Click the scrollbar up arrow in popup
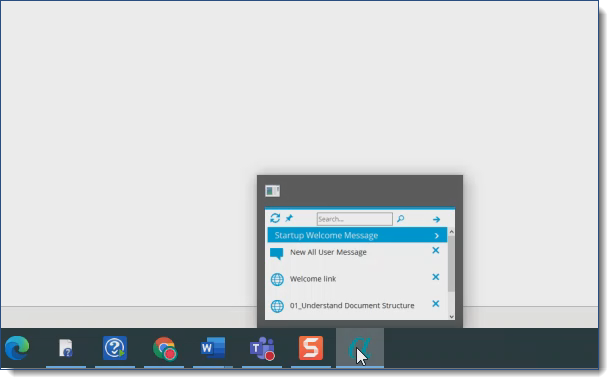The width and height of the screenshot is (614, 385). pyautogui.click(x=451, y=232)
